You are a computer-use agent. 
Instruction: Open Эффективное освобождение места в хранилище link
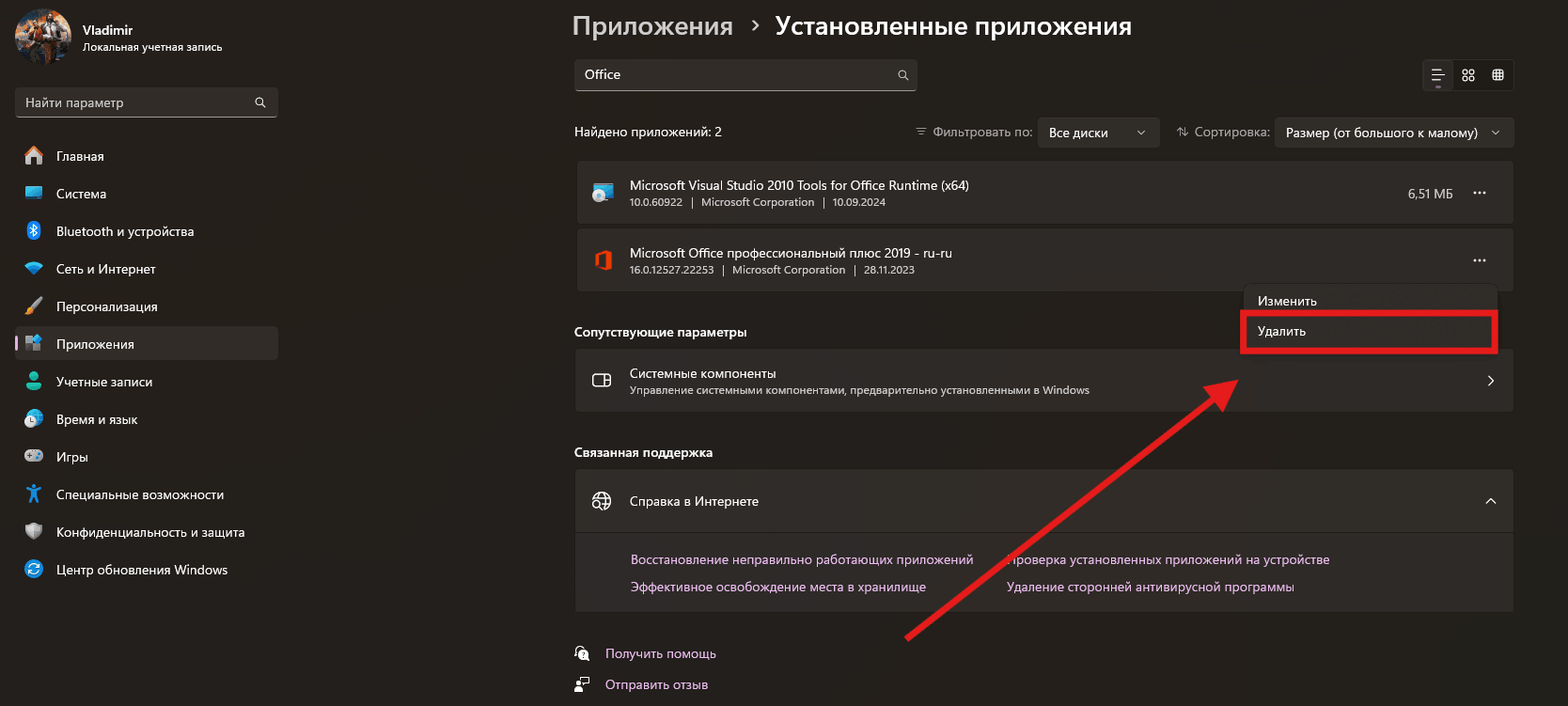[x=778, y=587]
